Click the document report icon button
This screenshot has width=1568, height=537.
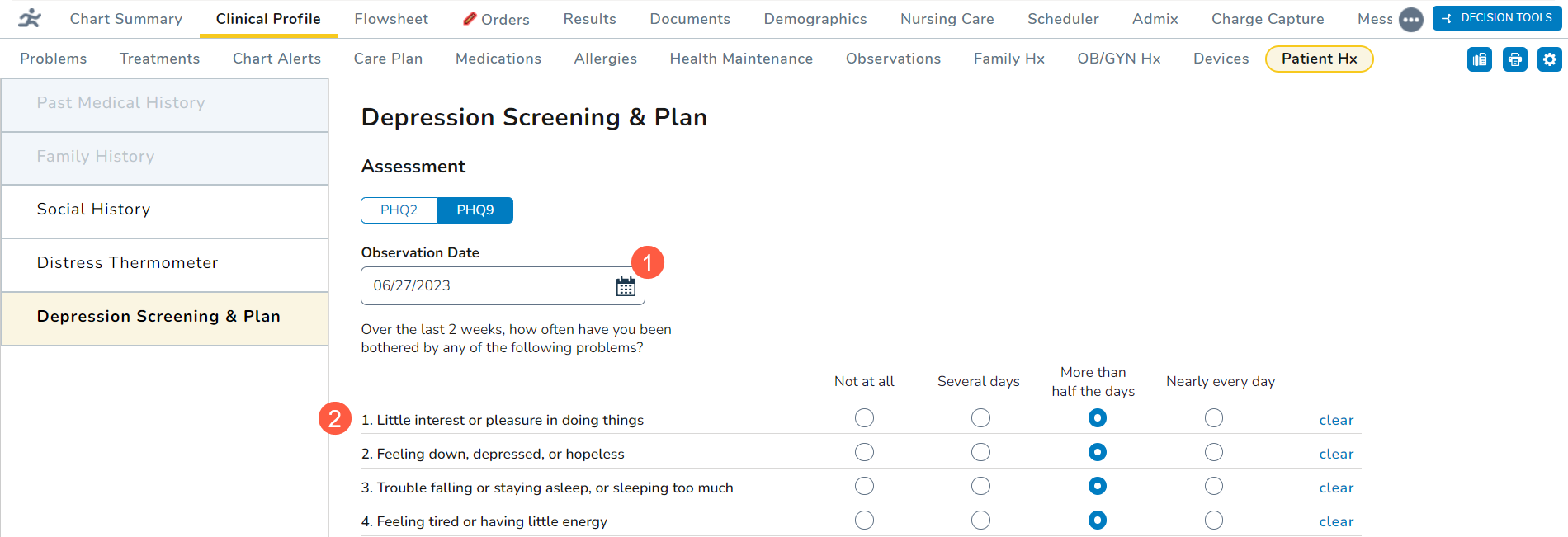pos(1480,59)
